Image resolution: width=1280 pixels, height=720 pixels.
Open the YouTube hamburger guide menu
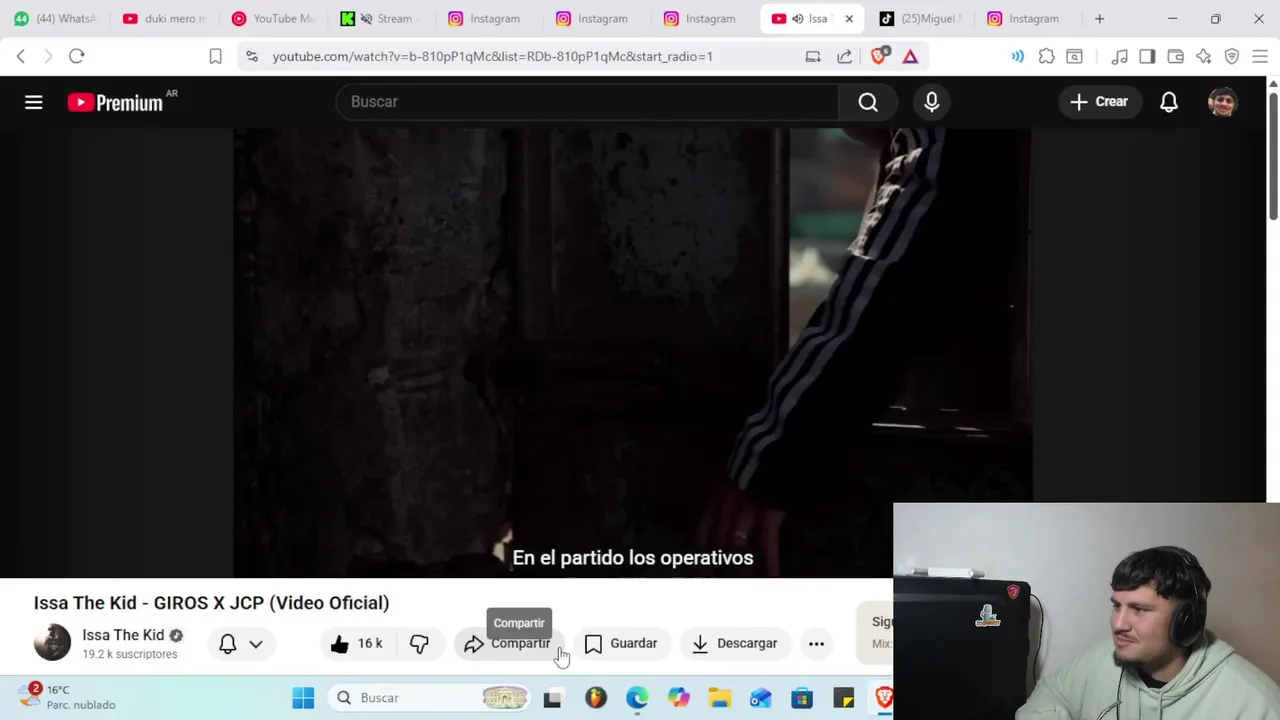click(x=33, y=102)
